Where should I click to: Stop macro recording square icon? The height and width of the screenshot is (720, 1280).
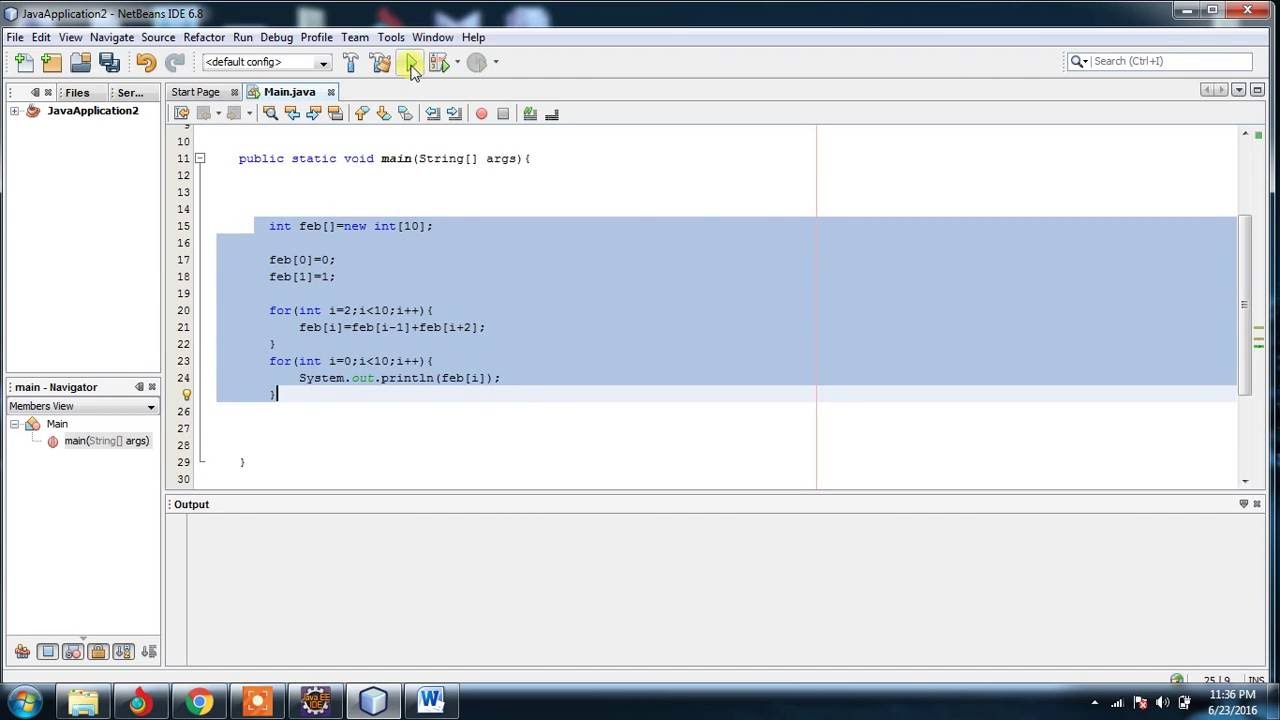coord(503,114)
